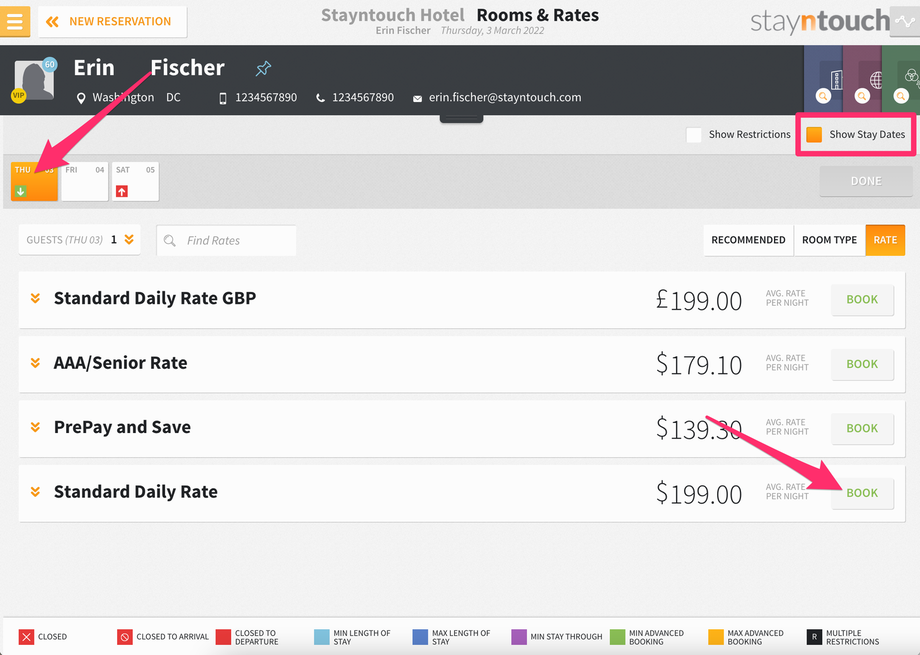Click the Multiple Restrictions R icon
The height and width of the screenshot is (655, 920).
(814, 637)
